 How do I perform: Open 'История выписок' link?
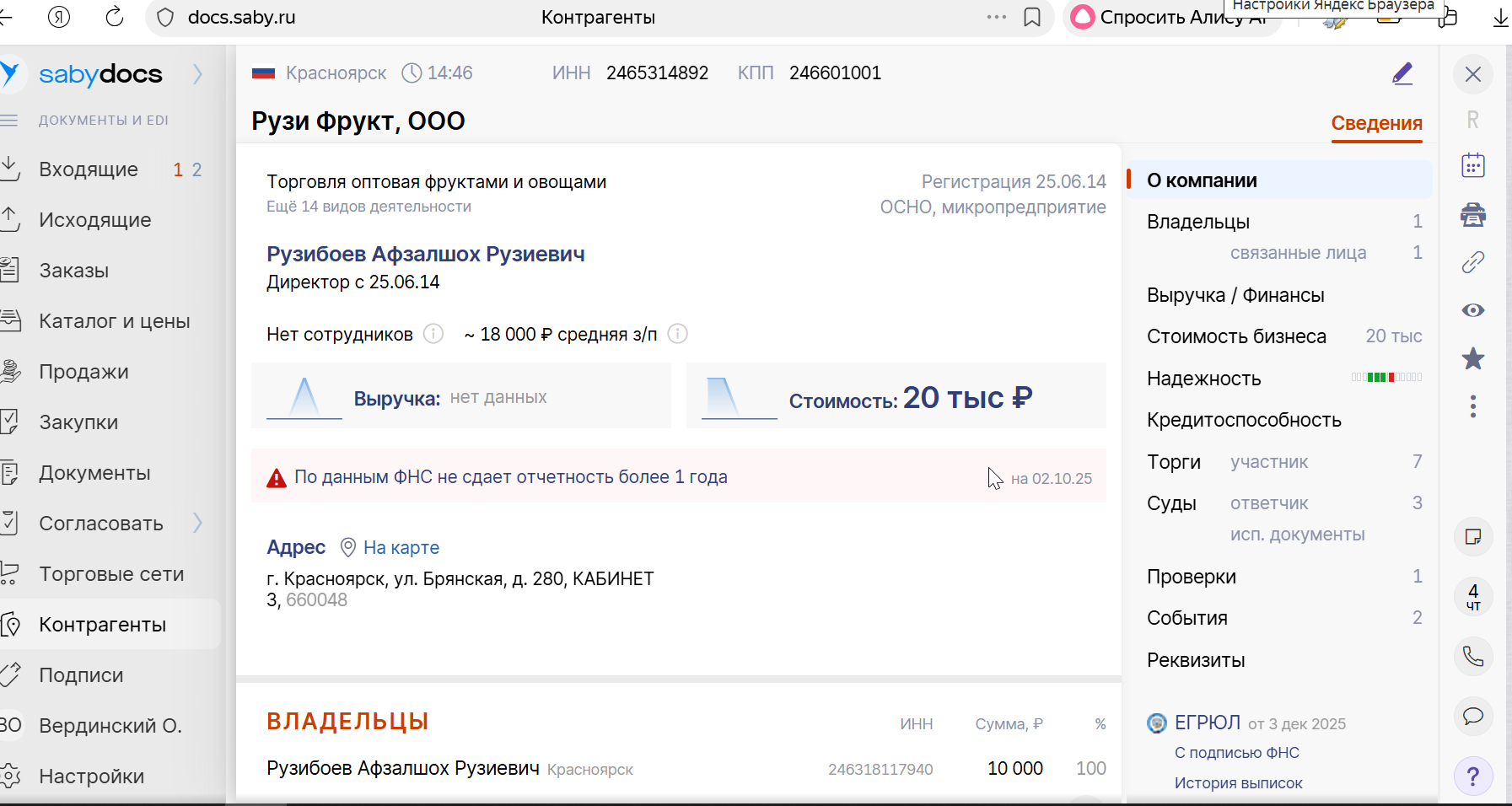pyautogui.click(x=1238, y=783)
